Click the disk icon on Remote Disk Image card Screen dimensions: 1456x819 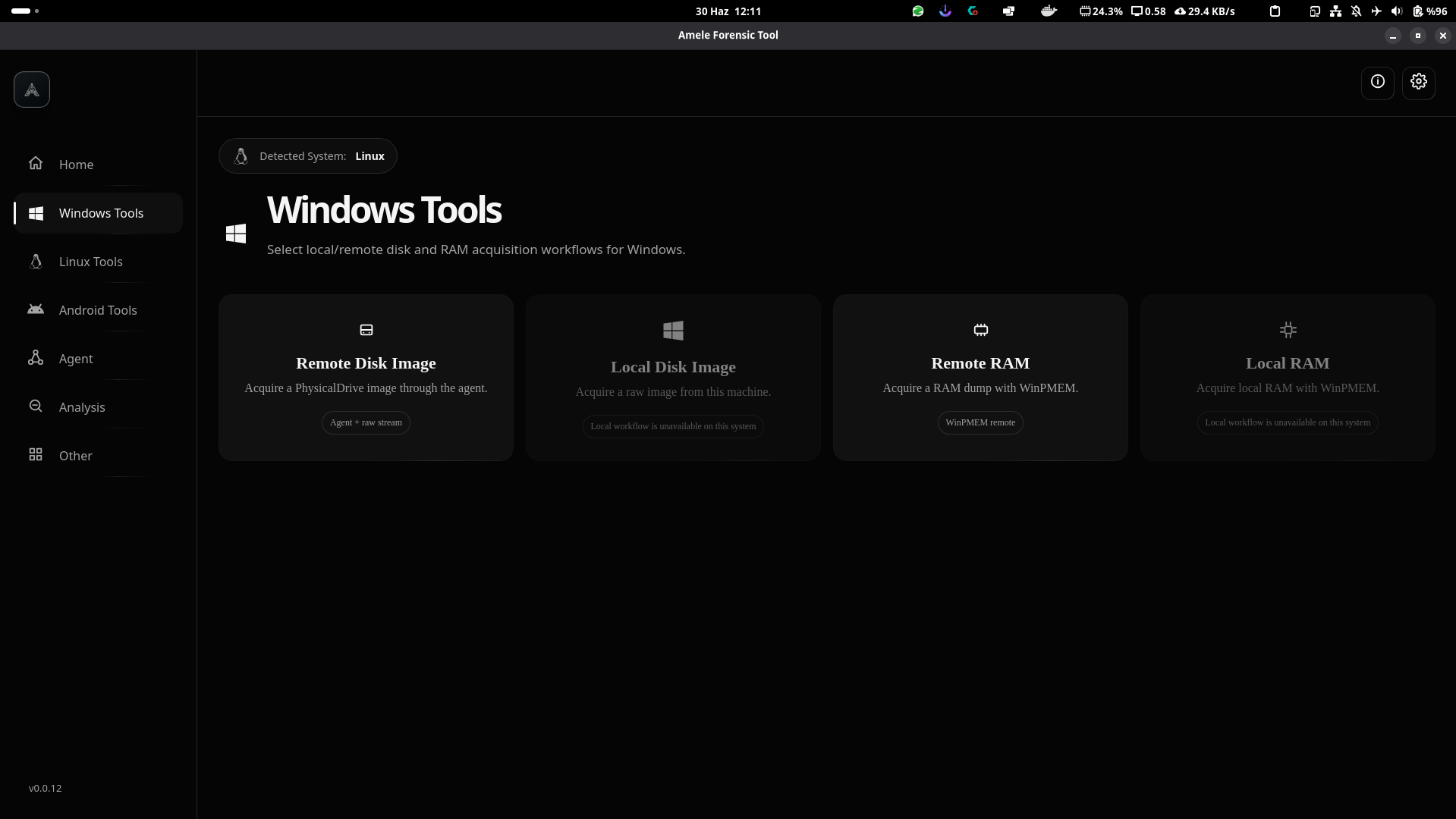(x=366, y=330)
